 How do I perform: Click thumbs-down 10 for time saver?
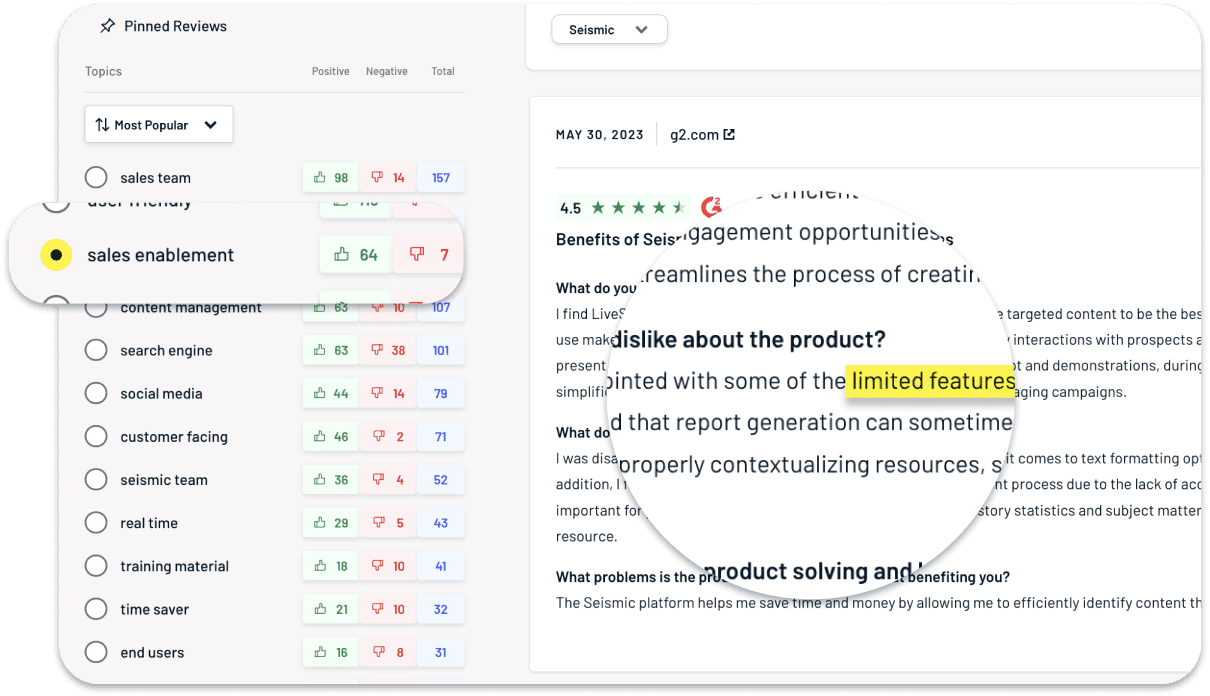[x=388, y=609]
